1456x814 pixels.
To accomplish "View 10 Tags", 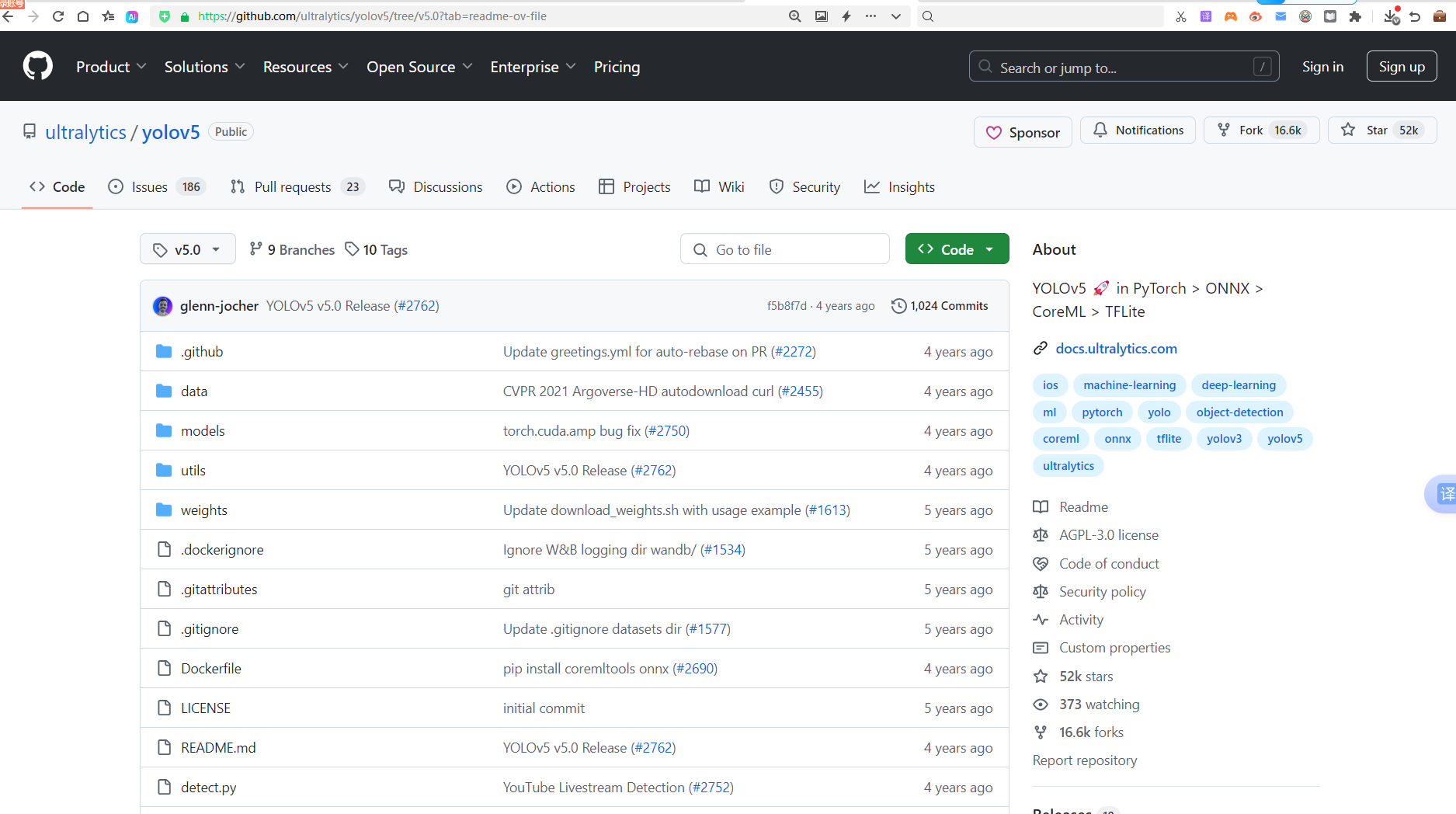I will pyautogui.click(x=377, y=249).
